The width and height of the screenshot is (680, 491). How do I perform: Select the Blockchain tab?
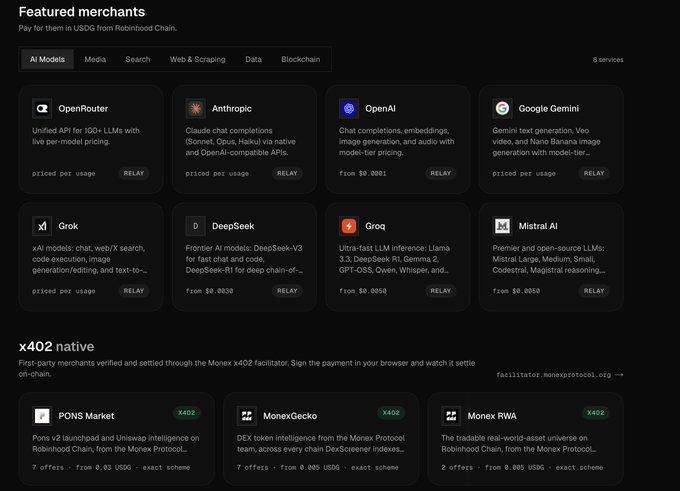point(301,59)
